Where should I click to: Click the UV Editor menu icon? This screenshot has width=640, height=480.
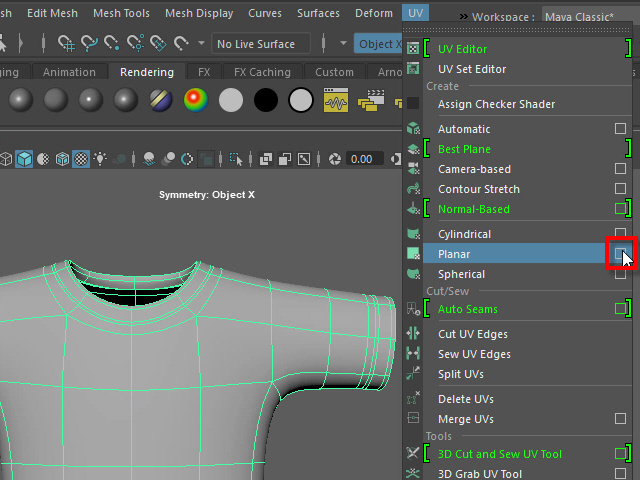[413, 49]
